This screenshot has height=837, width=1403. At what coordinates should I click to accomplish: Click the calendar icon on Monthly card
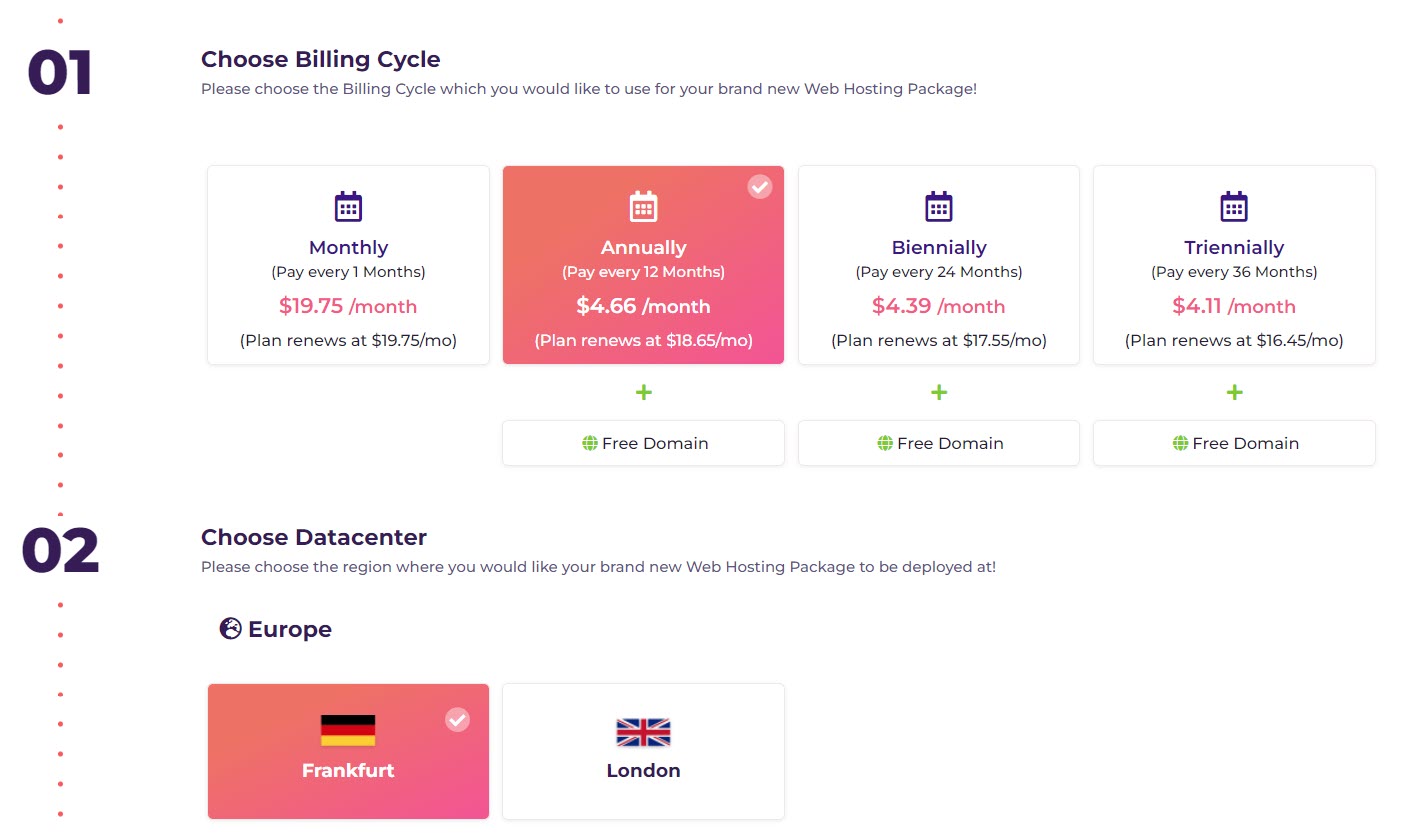[x=348, y=207]
